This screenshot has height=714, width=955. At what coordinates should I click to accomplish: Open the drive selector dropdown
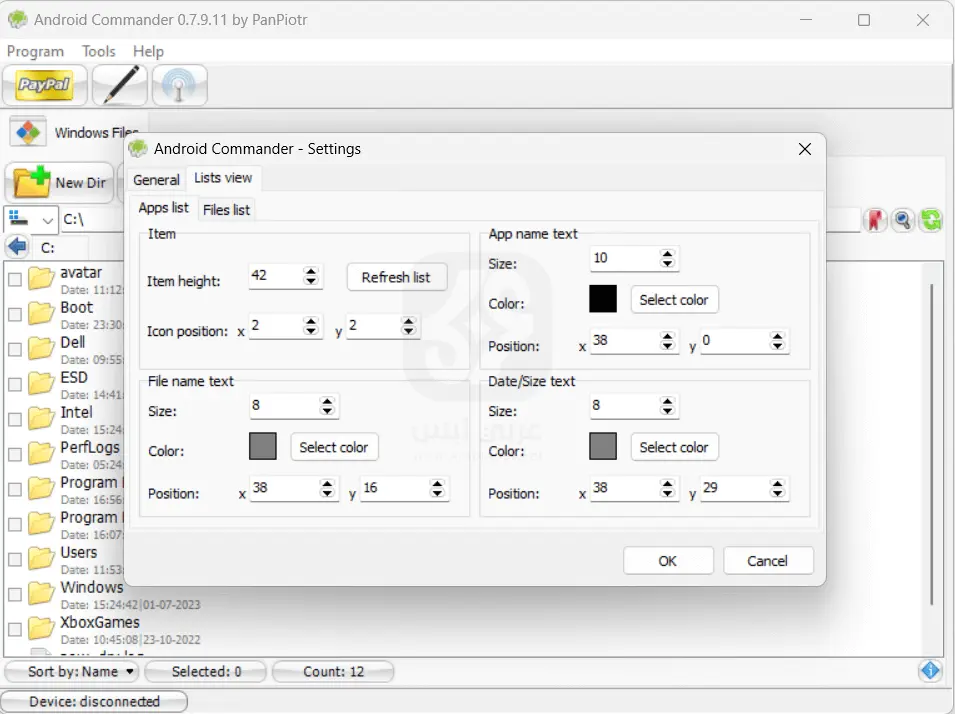31,219
